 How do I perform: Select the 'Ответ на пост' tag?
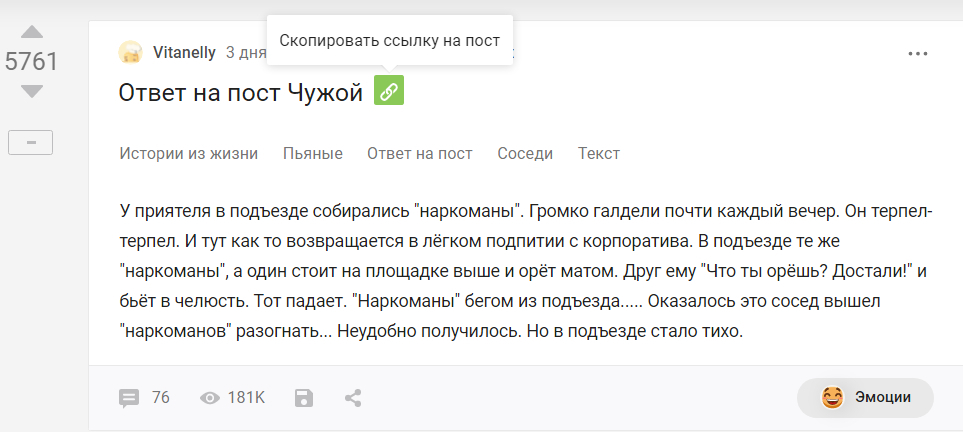(x=419, y=154)
